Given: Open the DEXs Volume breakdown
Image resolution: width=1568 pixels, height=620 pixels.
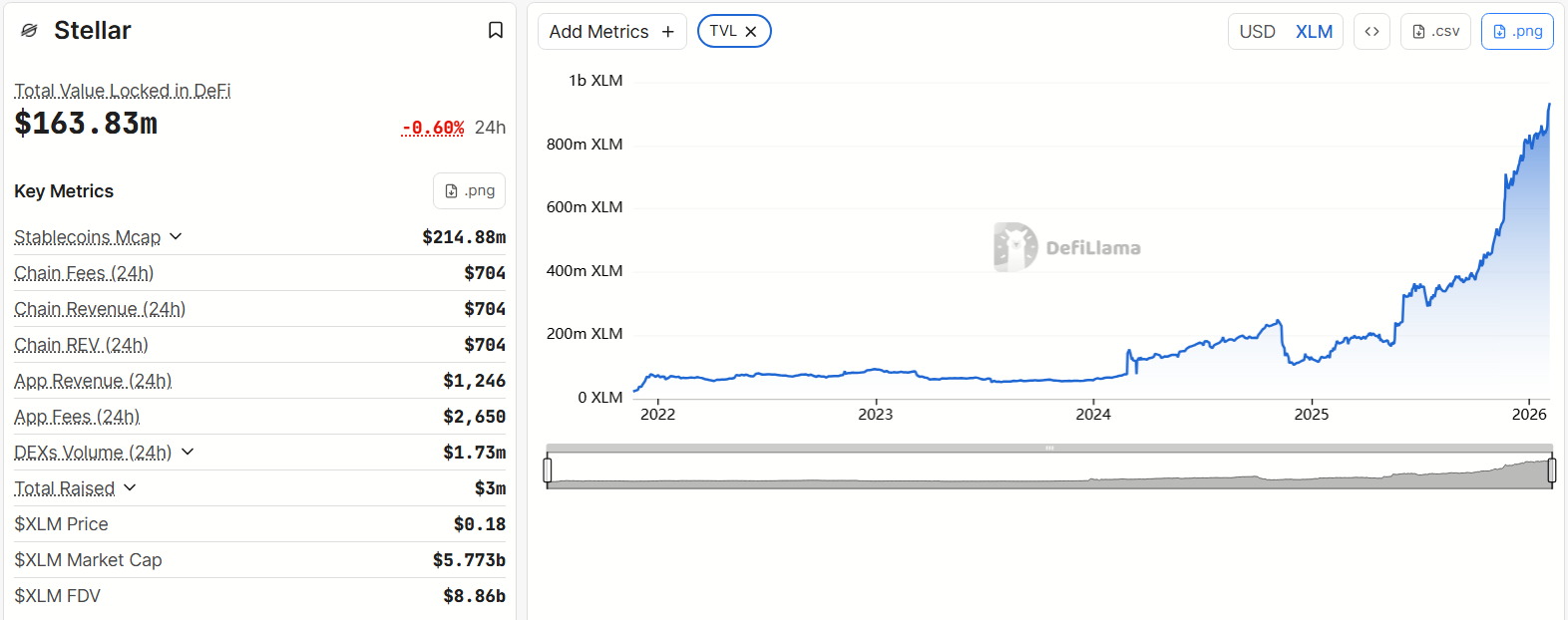Looking at the screenshot, I should point(188,452).
